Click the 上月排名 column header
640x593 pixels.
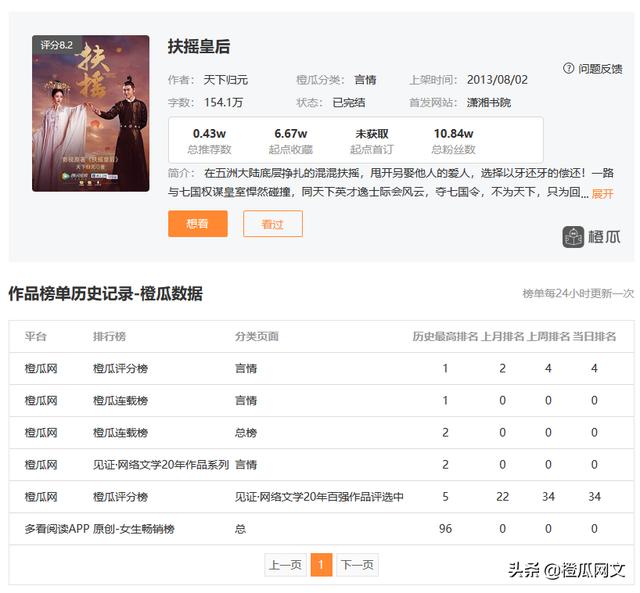(x=502, y=337)
